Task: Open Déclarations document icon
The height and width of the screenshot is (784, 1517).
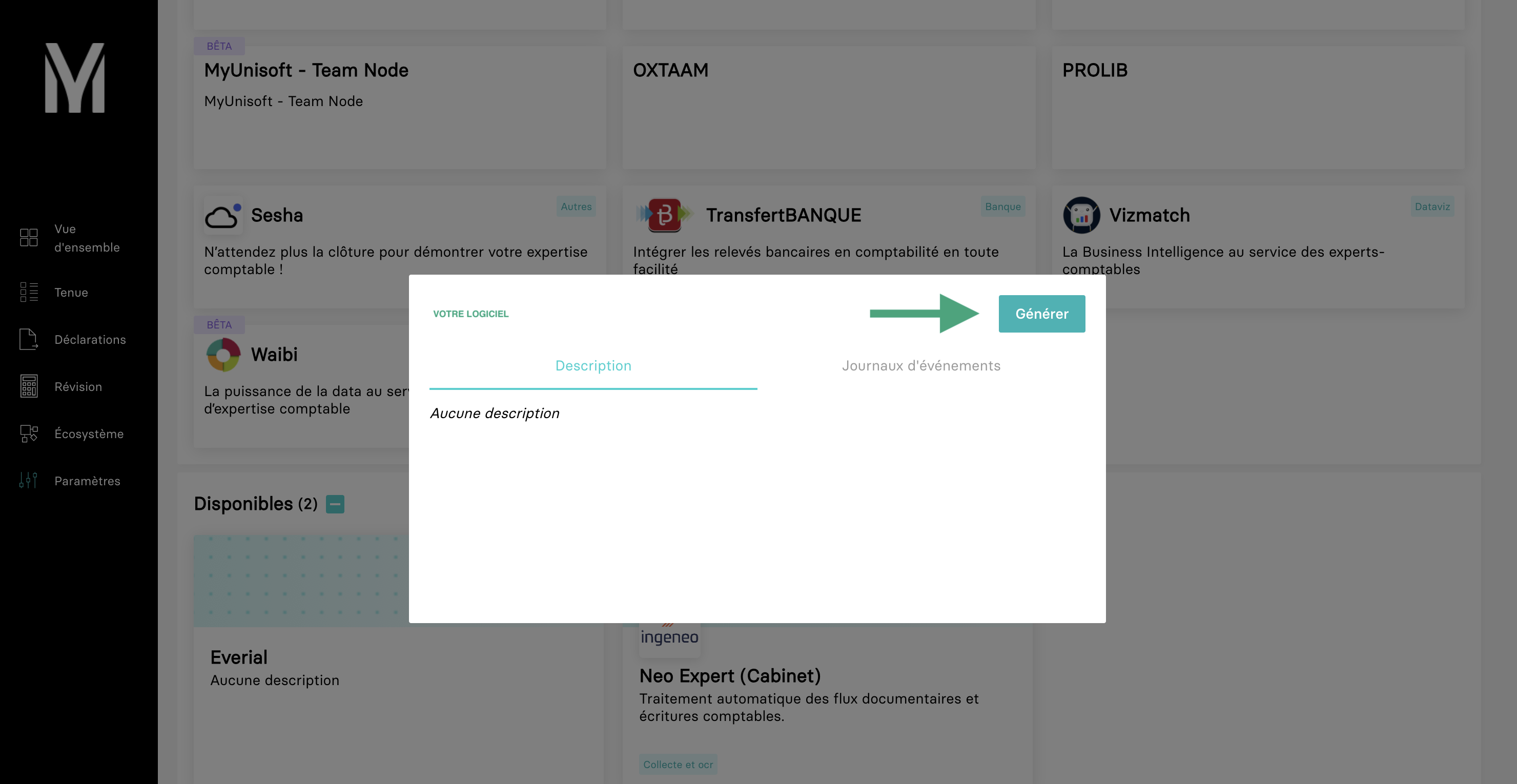Action: [x=29, y=339]
